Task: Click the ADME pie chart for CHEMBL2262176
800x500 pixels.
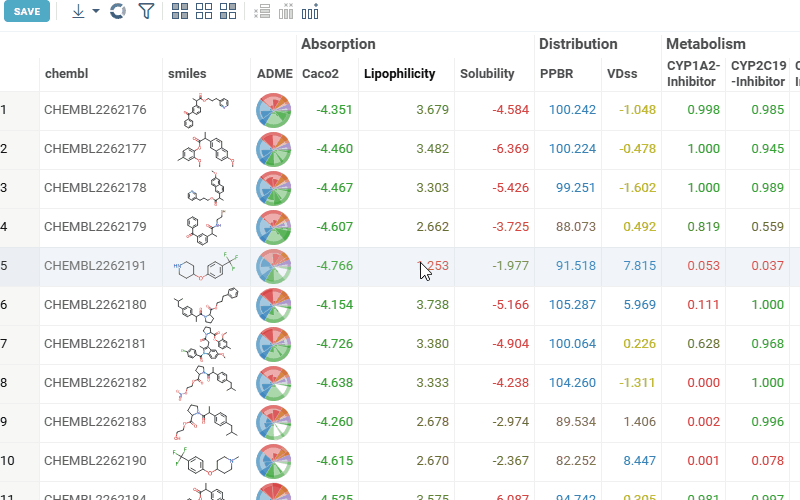Action: 273,110
